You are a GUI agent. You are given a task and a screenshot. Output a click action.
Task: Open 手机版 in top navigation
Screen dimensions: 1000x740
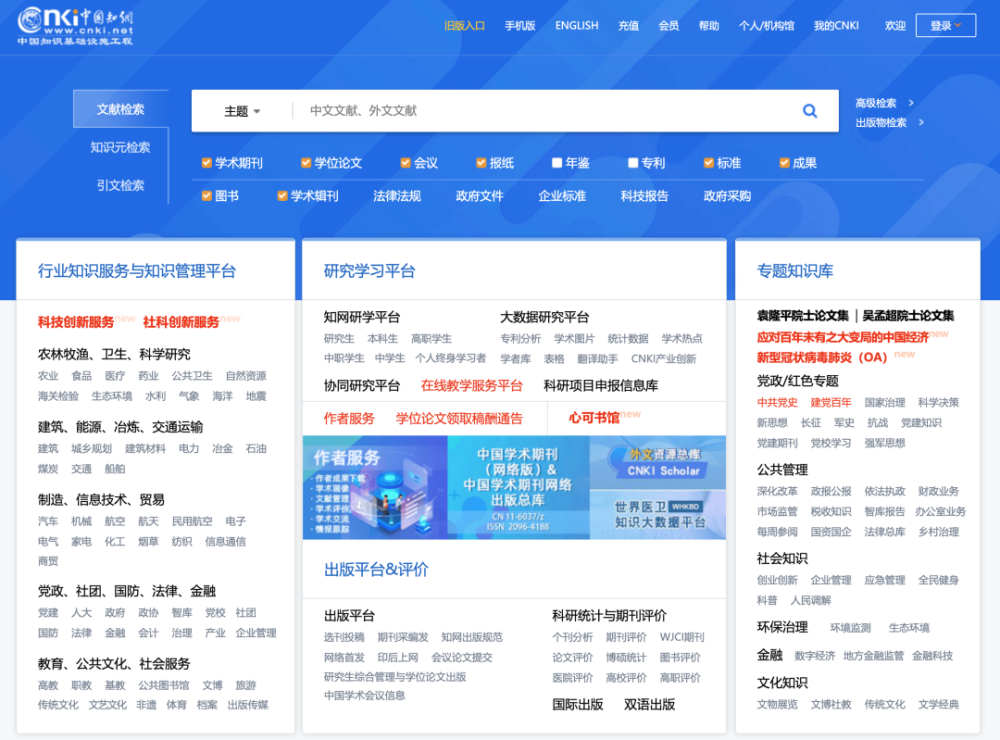[520, 26]
